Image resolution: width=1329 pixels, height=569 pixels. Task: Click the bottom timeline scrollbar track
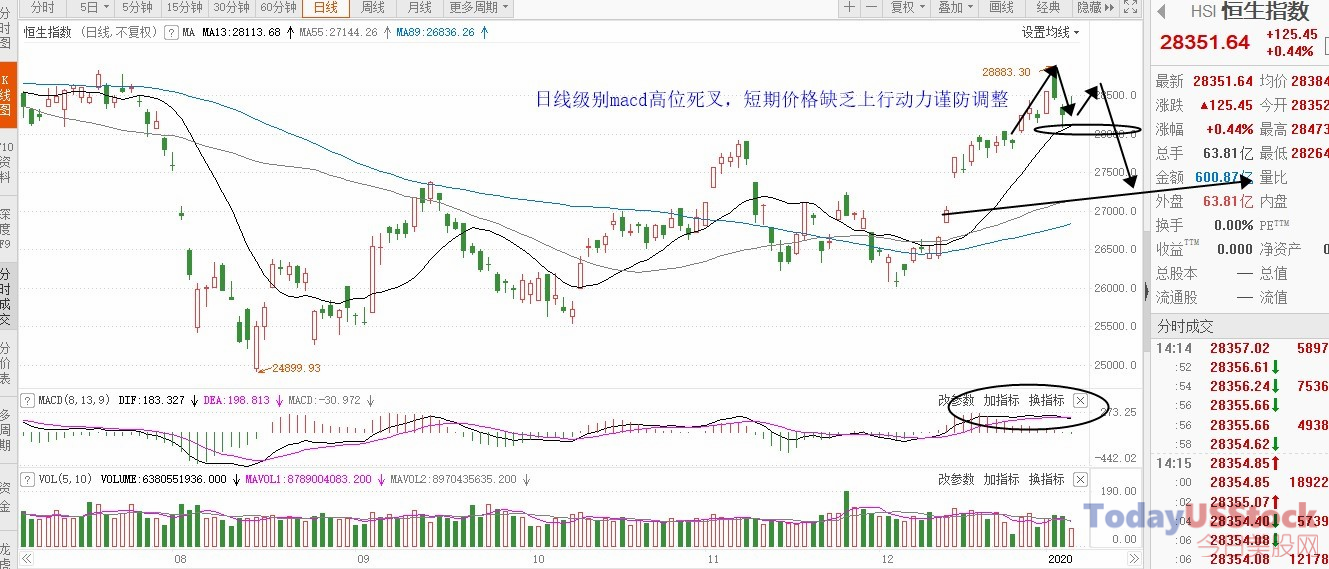click(582, 560)
